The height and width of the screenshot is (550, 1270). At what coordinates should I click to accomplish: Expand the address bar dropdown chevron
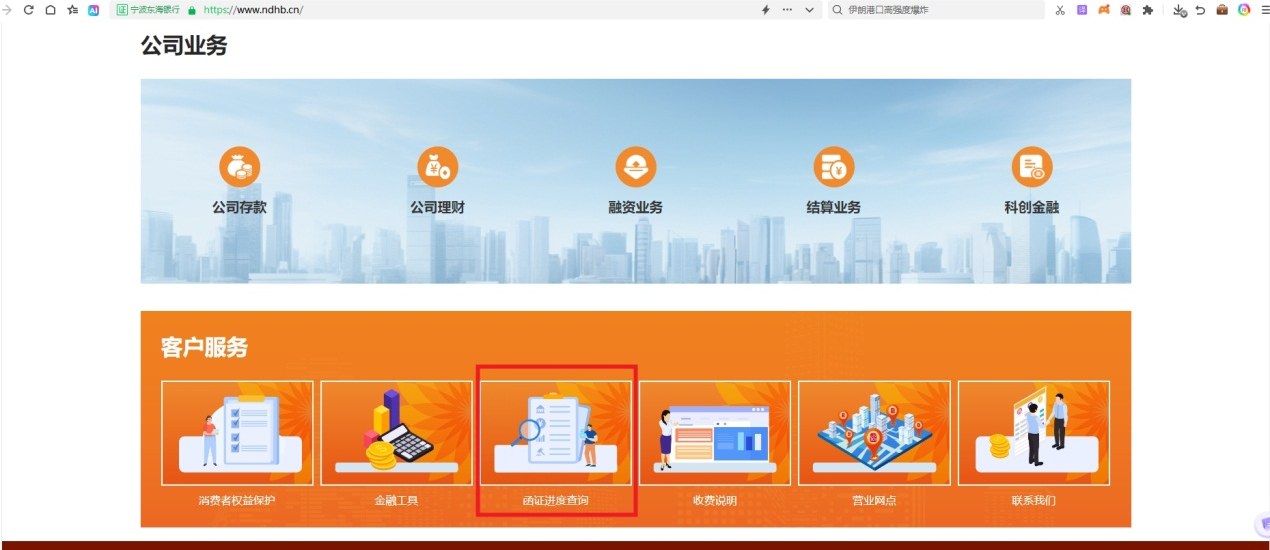point(809,10)
